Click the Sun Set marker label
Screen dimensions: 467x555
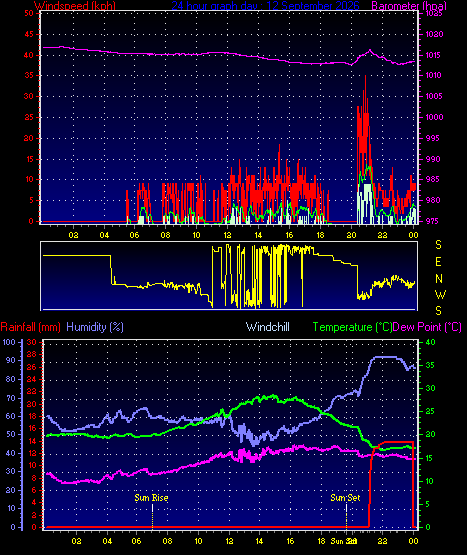pos(345,498)
